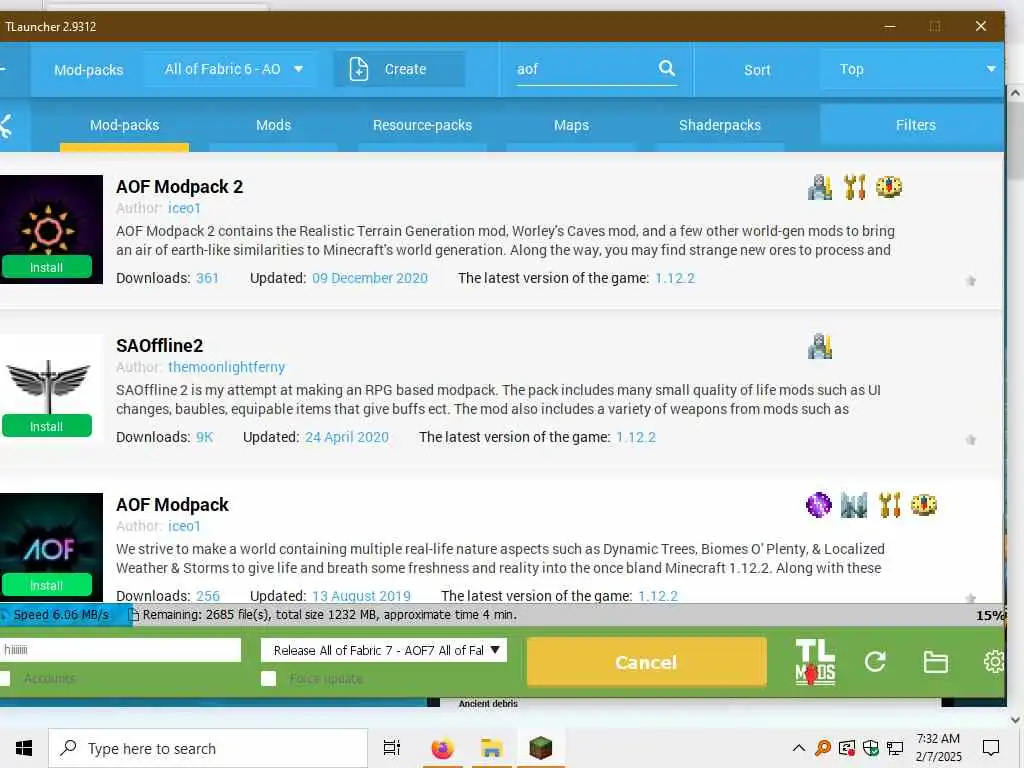Click the purple magic orb icon on AOF Modpack

818,505
